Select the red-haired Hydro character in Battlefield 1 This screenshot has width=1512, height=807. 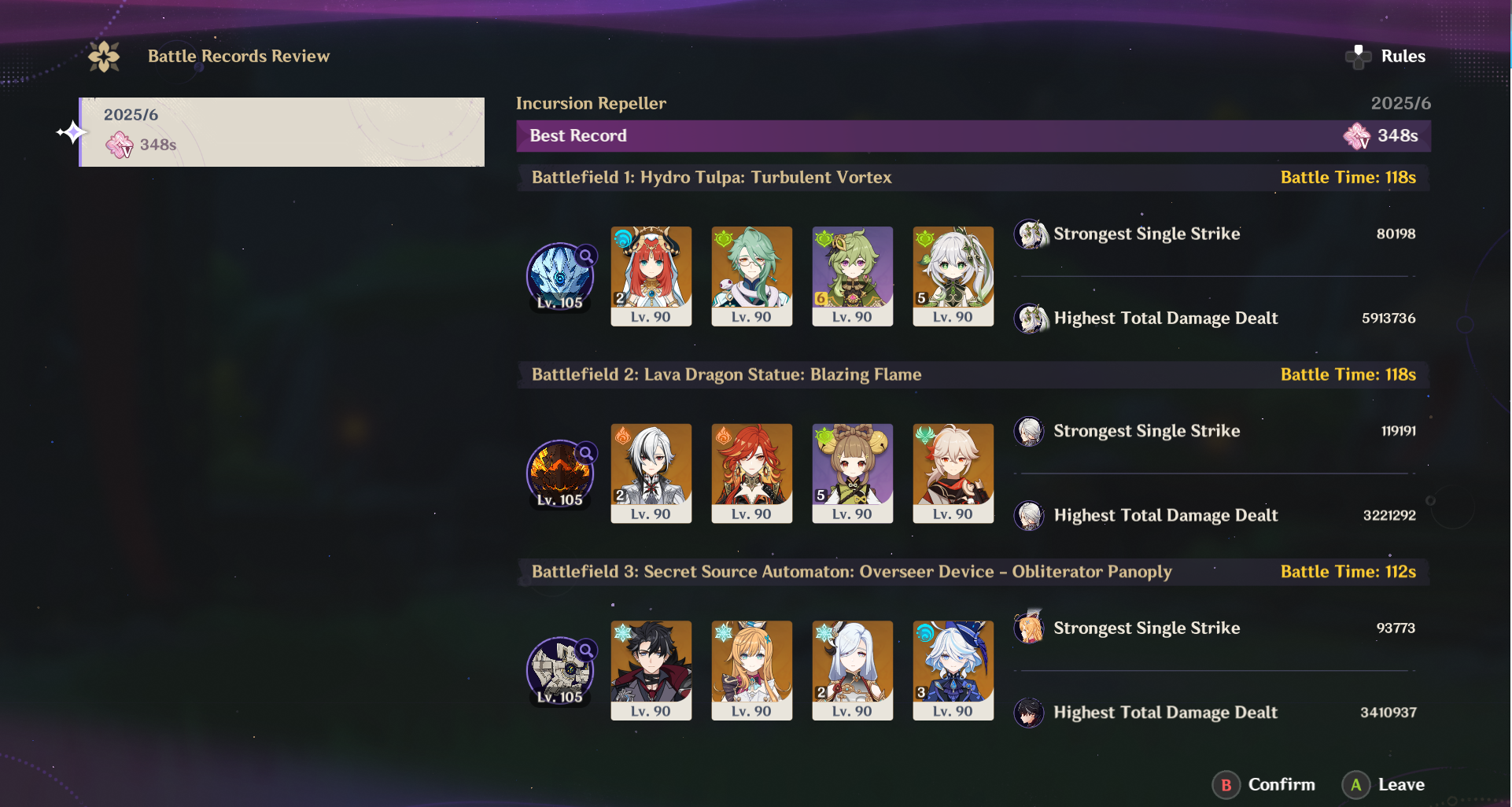click(x=651, y=276)
